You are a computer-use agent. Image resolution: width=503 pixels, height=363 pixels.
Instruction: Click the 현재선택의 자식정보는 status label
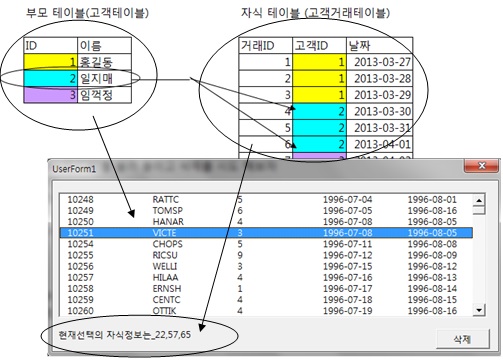(125, 335)
